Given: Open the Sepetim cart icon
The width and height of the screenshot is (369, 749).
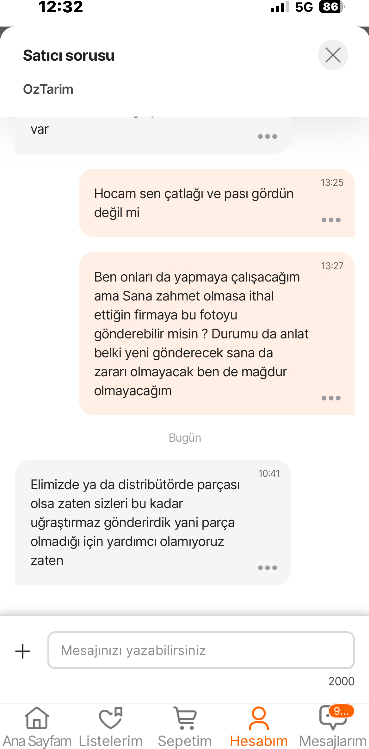Looking at the screenshot, I should [x=184, y=718].
